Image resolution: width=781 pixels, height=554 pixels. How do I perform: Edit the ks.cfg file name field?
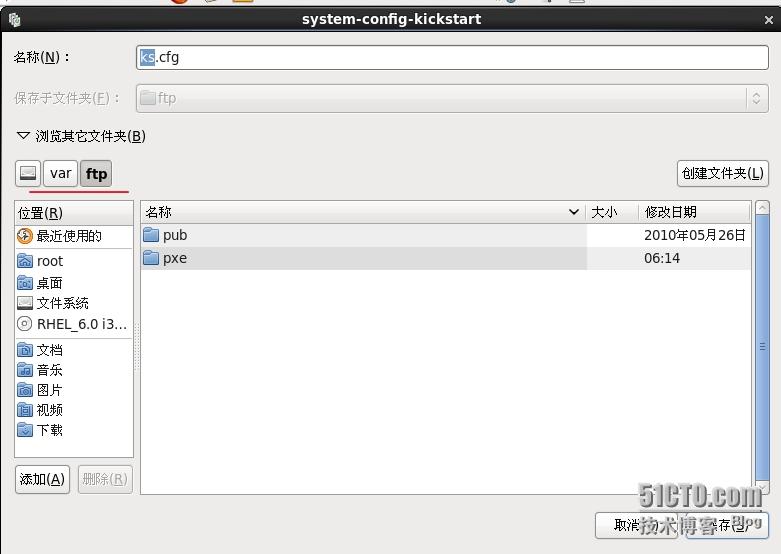pos(452,57)
